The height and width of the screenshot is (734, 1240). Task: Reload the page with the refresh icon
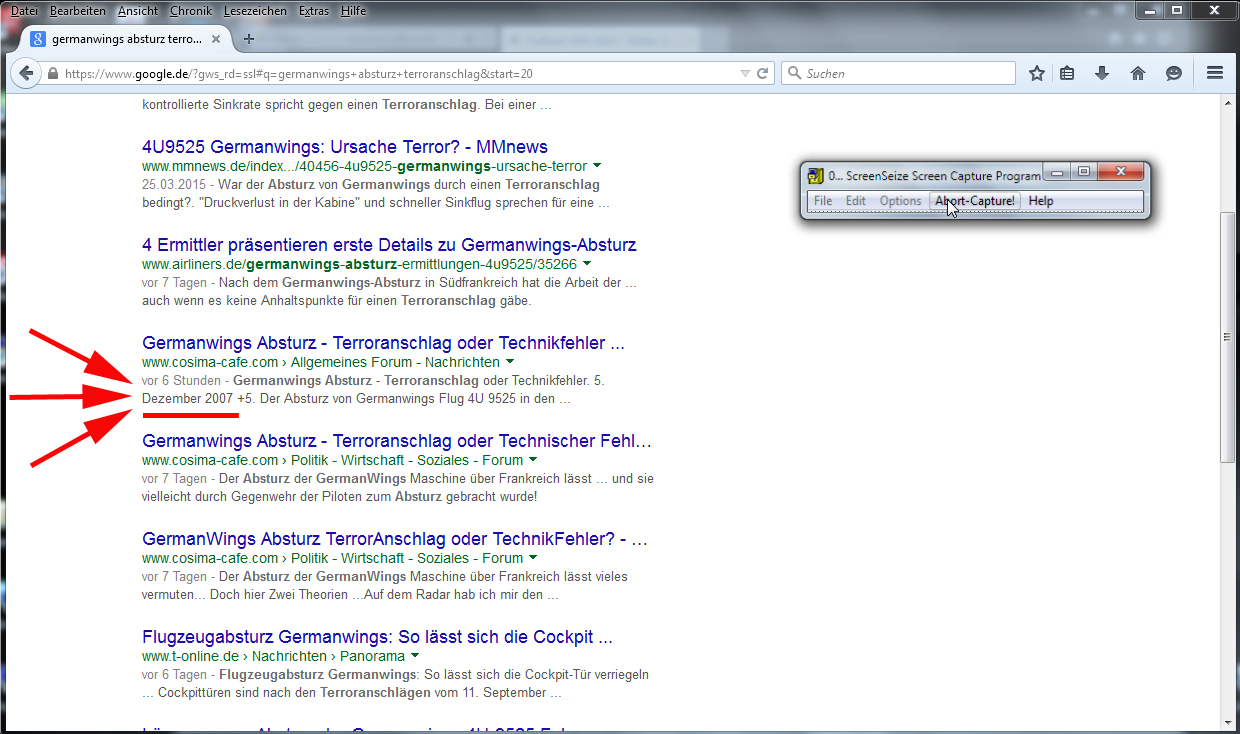click(x=762, y=74)
